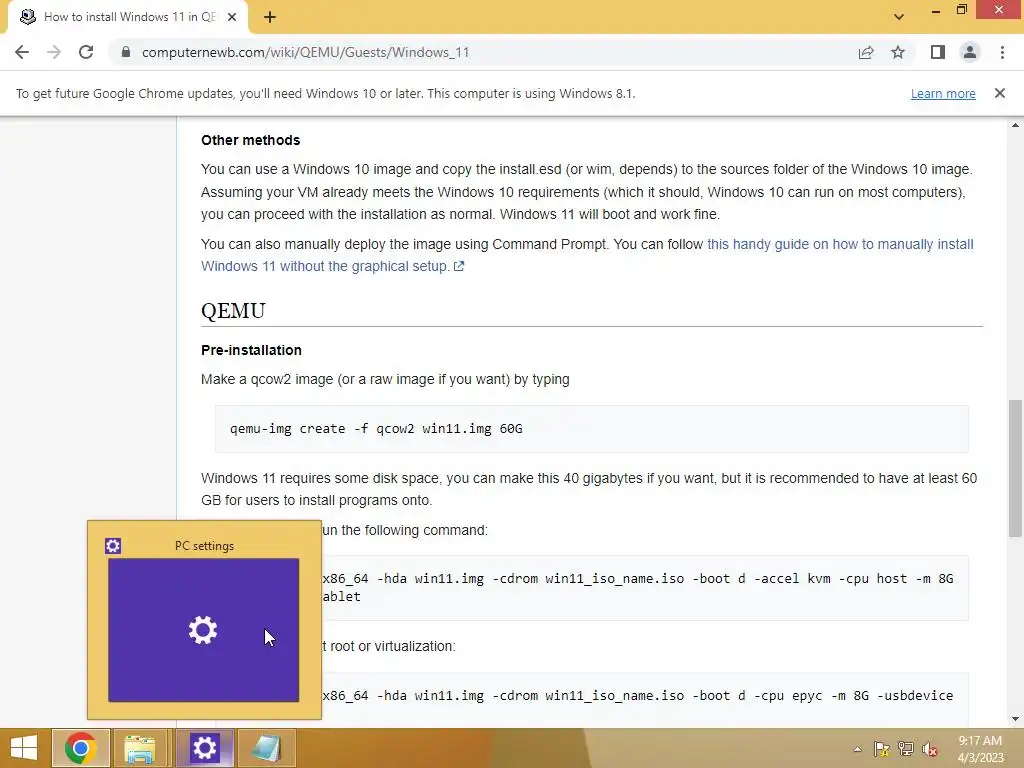Open the taskbar clock and date
The image size is (1024, 768).
point(980,749)
